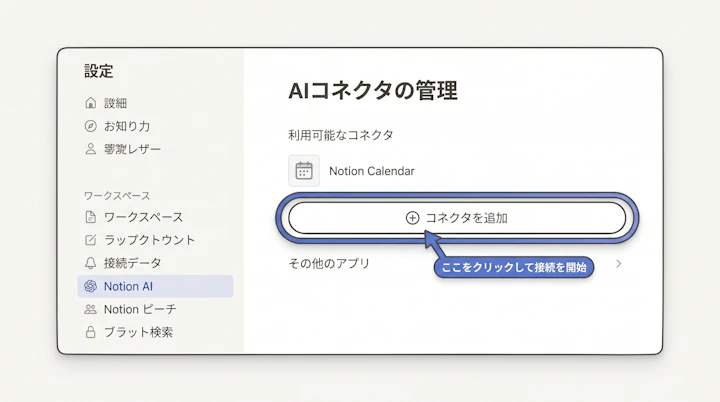The image size is (720, 402).
Task: Click the document icon beside ワークスペース item
Action: point(91,217)
